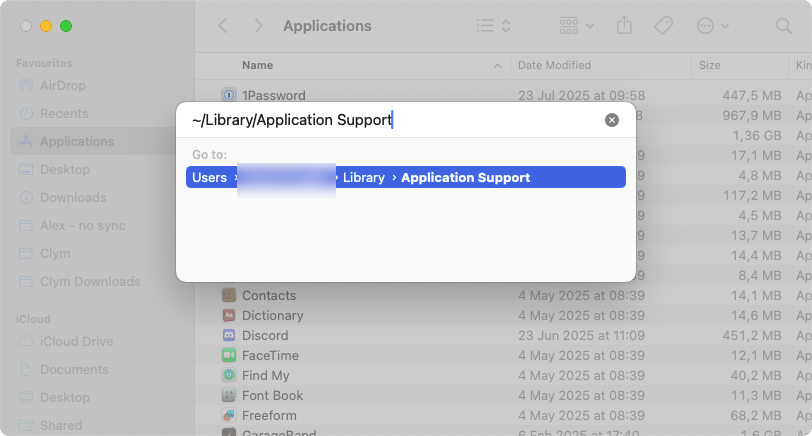Image resolution: width=812 pixels, height=436 pixels.
Task: Go forward in Finder history
Action: [257, 26]
